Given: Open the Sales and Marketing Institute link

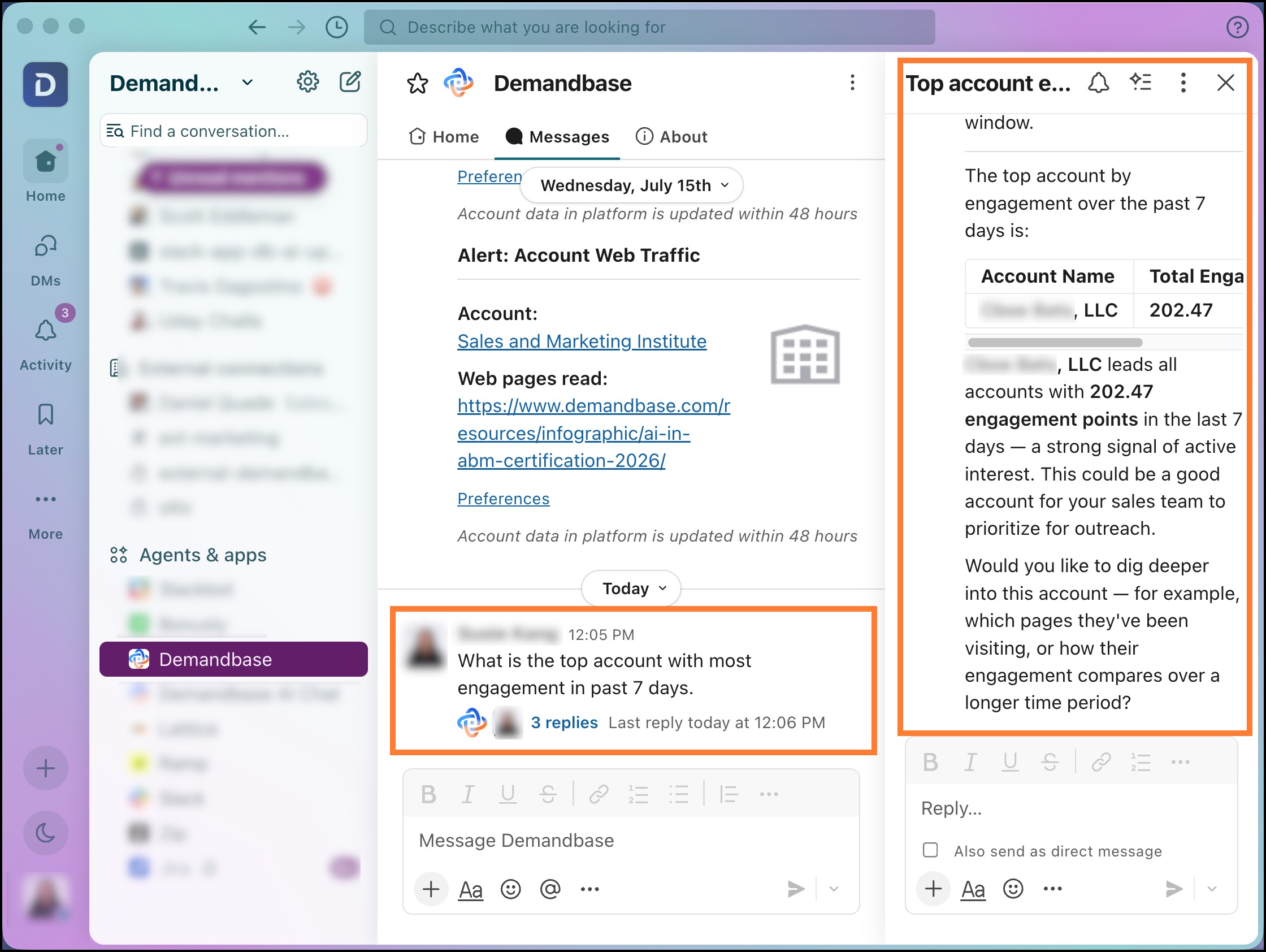Looking at the screenshot, I should pos(582,341).
